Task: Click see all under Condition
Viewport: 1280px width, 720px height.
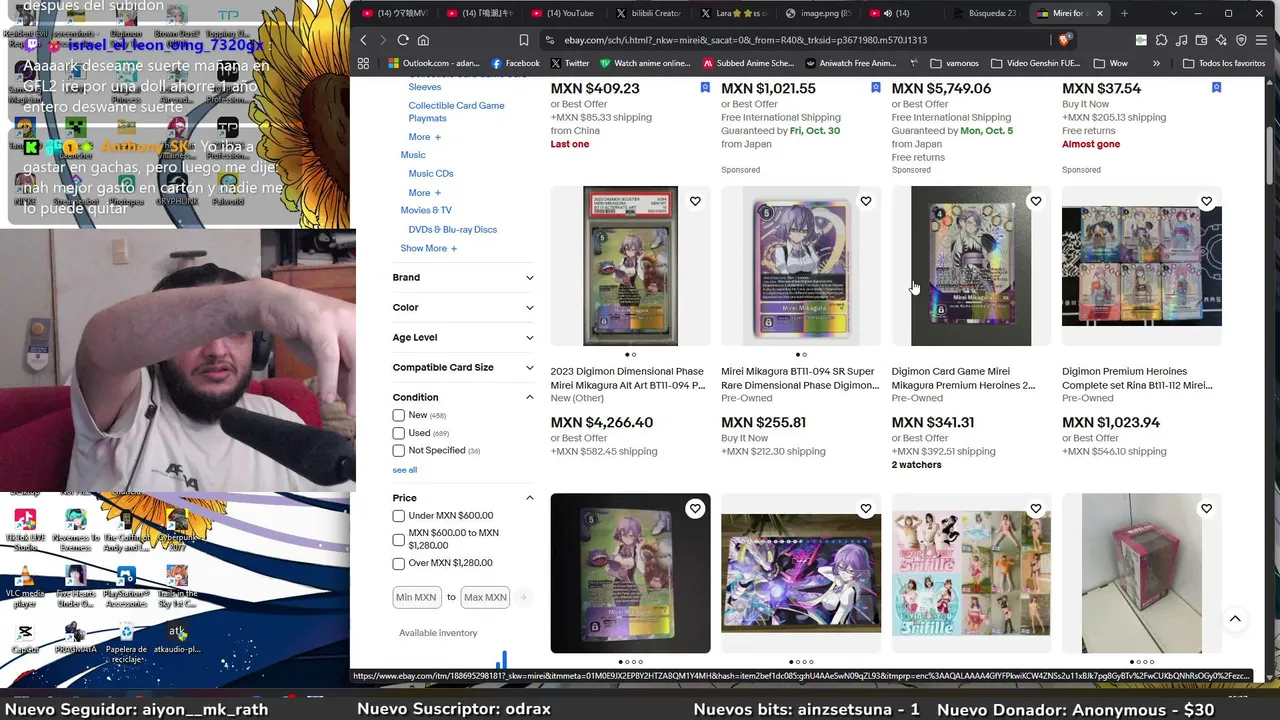Action: pyautogui.click(x=405, y=470)
